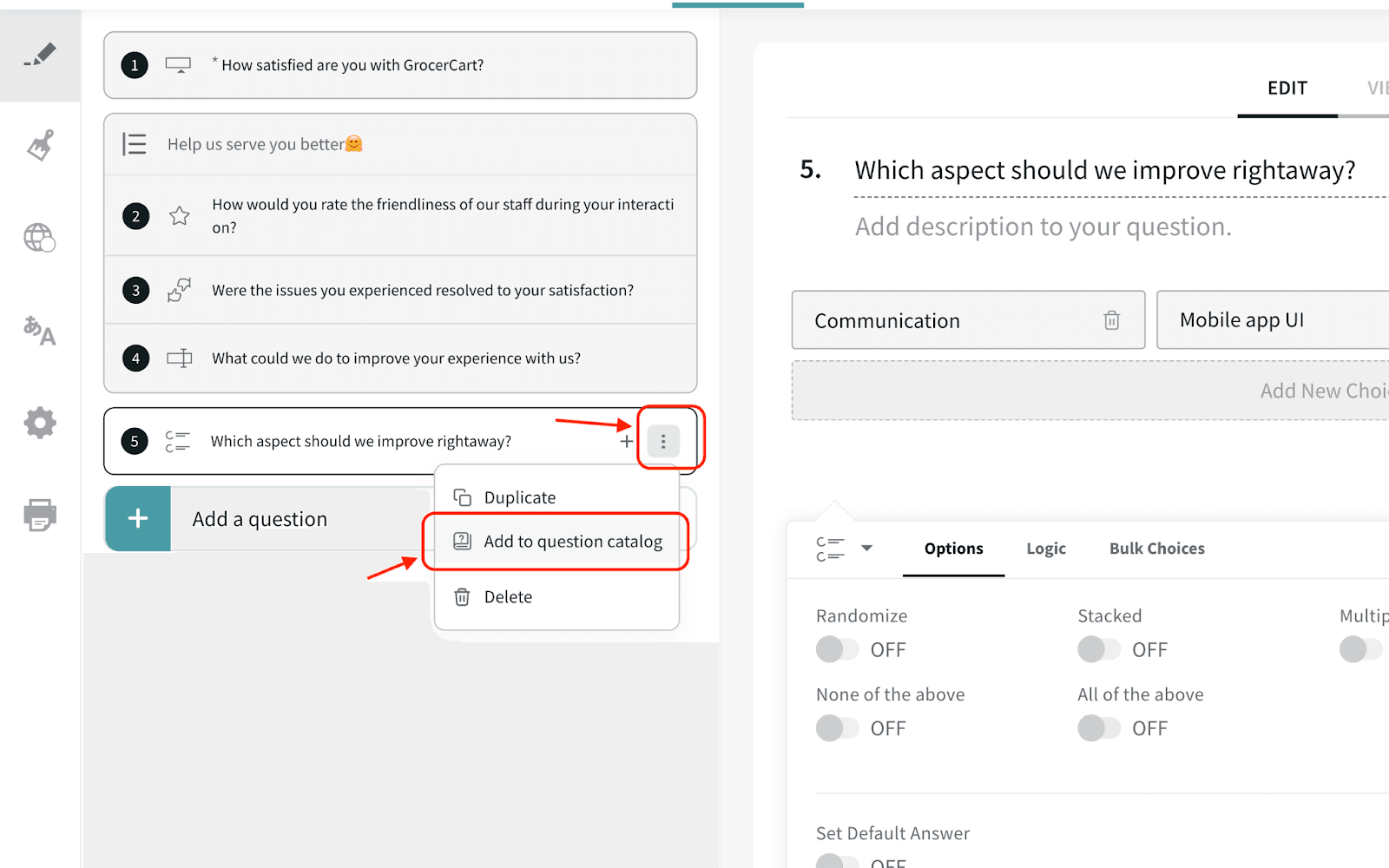Click the question description input field

click(1043, 227)
